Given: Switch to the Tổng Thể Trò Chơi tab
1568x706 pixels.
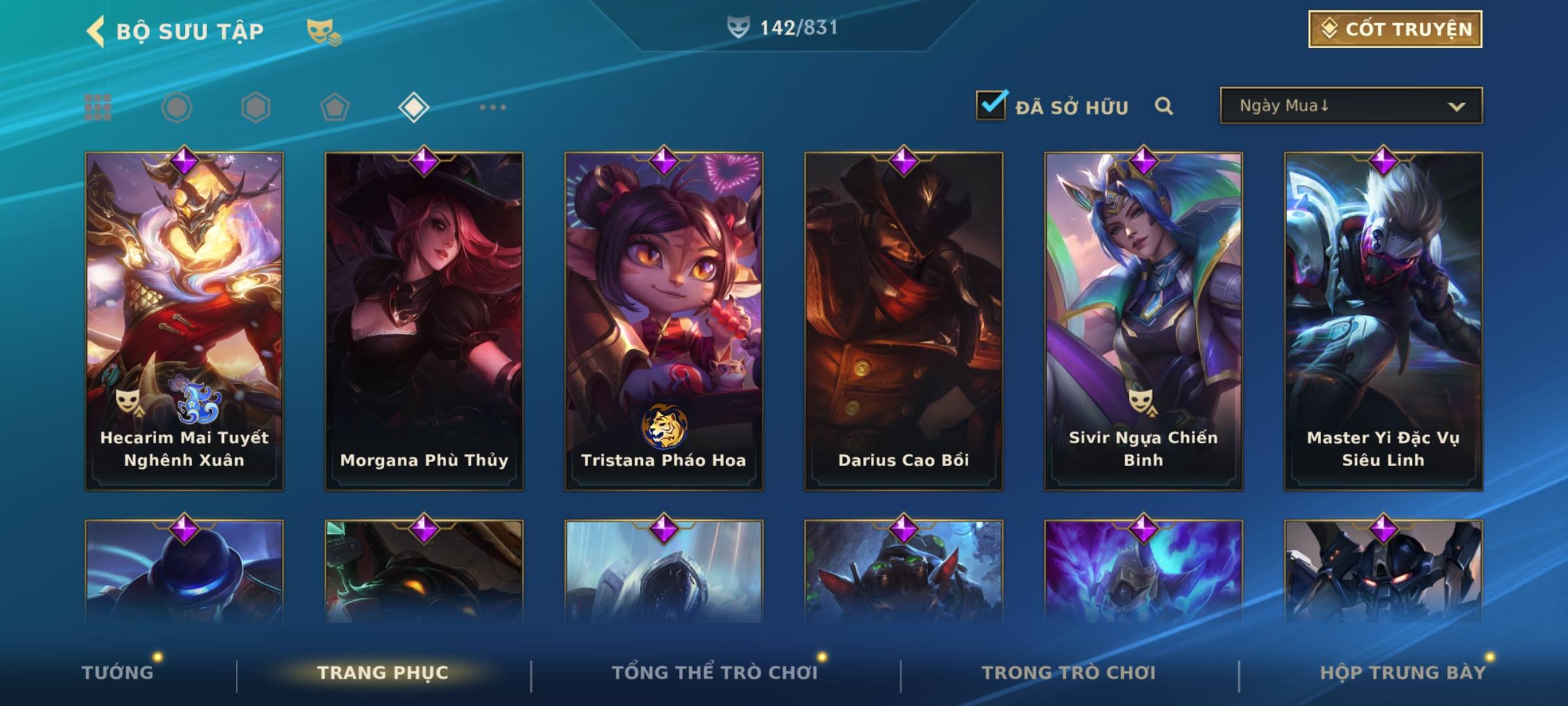Looking at the screenshot, I should coord(715,673).
